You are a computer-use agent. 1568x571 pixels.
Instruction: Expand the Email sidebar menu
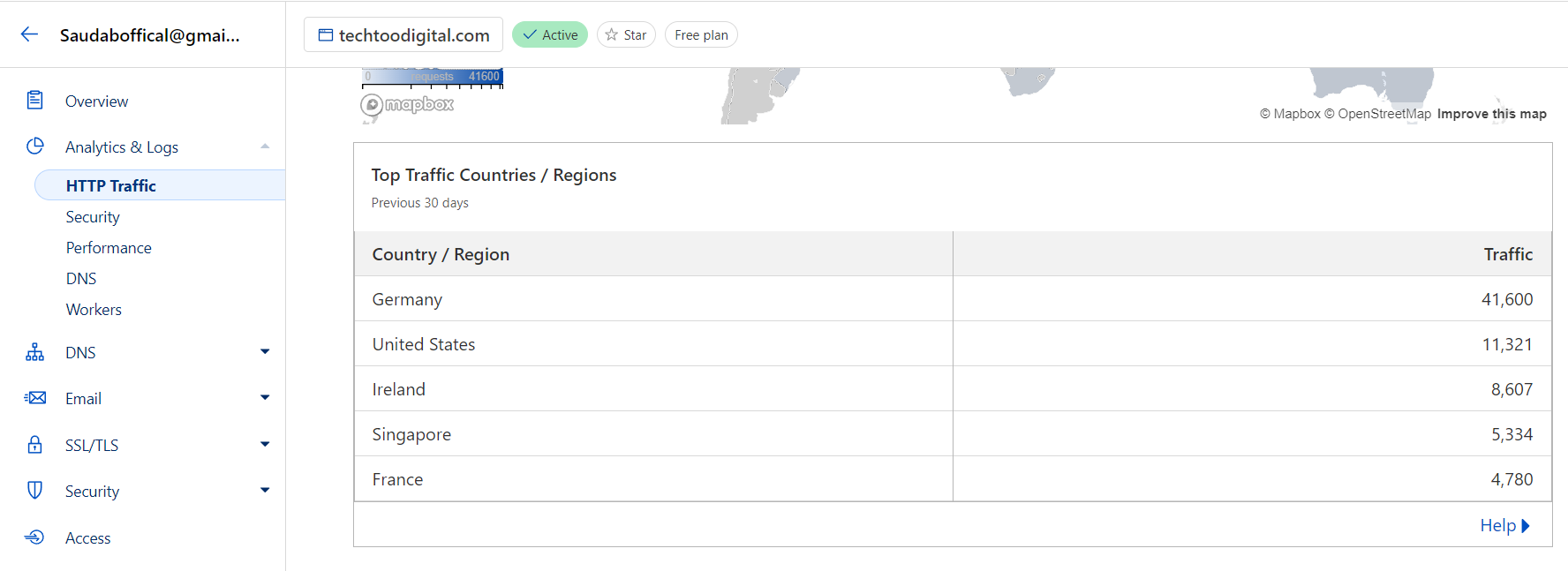coord(265,398)
